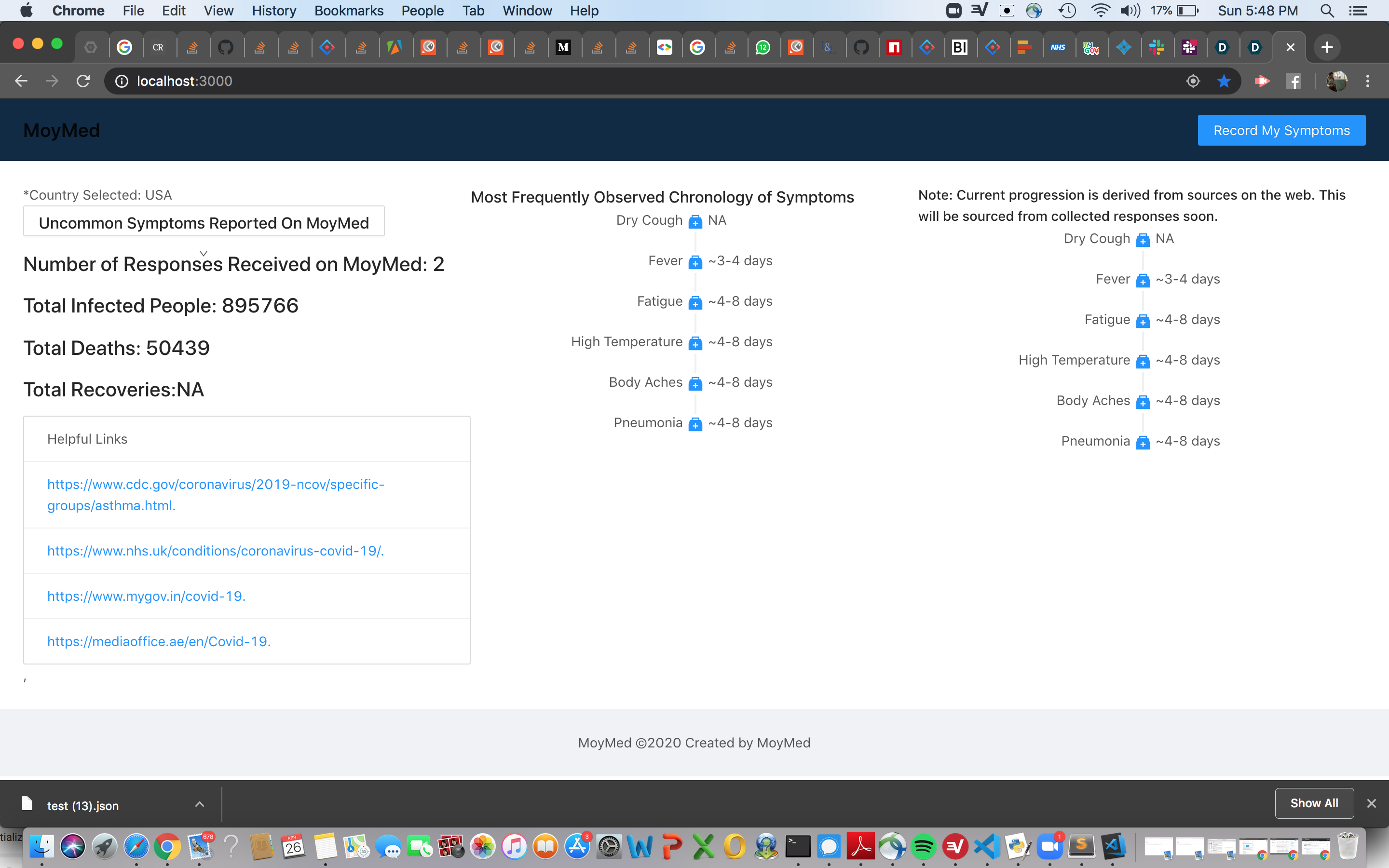The image size is (1389, 868).
Task: Click the reload page icon
Action: pyautogui.click(x=83, y=81)
